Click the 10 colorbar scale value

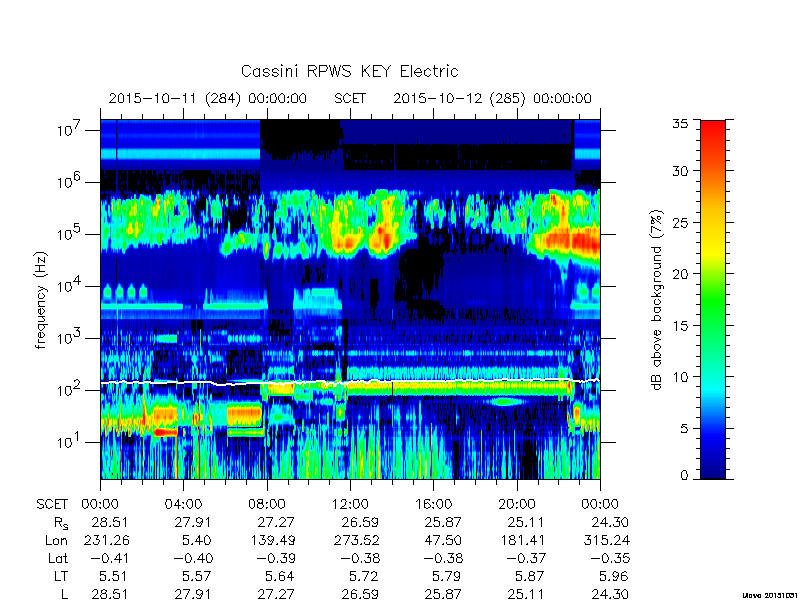point(680,377)
